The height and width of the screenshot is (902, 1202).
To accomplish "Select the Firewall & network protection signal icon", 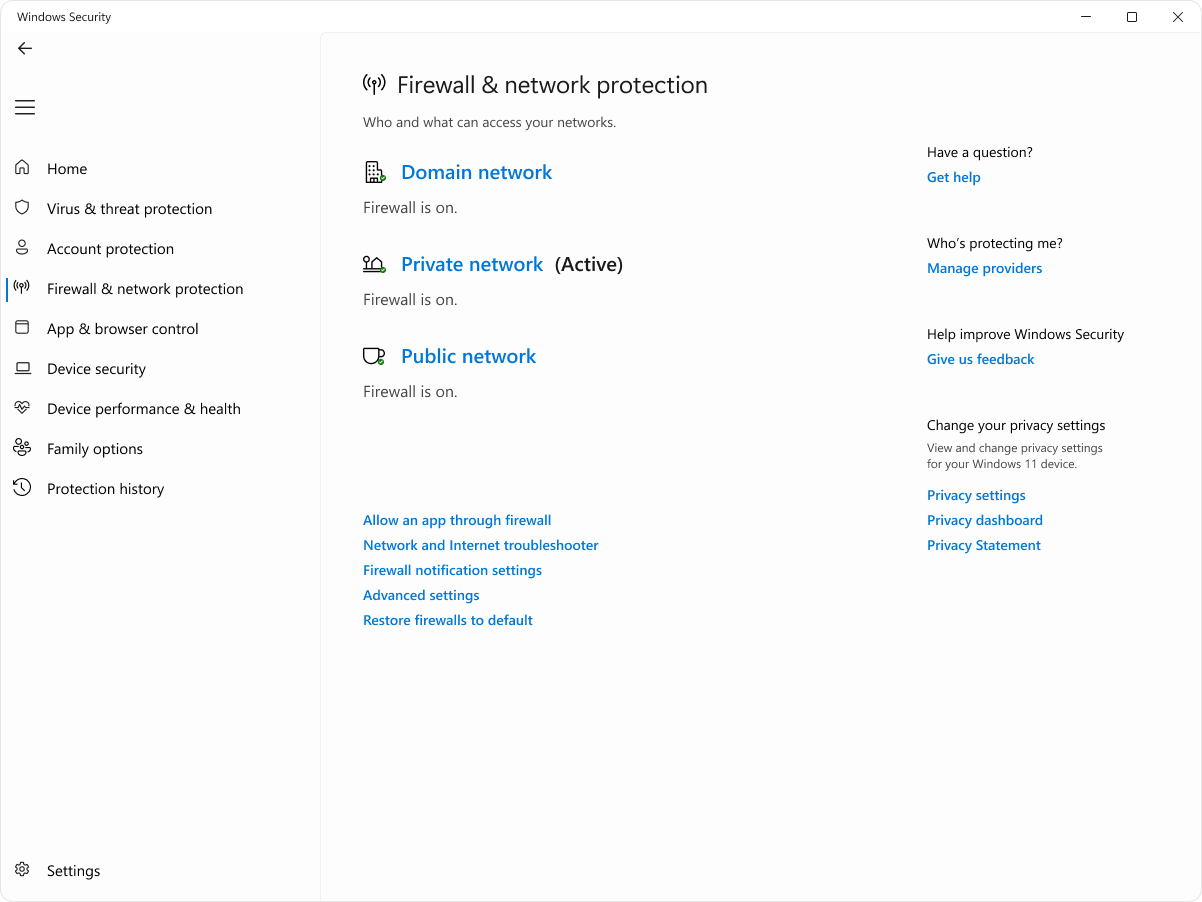I will (22, 288).
